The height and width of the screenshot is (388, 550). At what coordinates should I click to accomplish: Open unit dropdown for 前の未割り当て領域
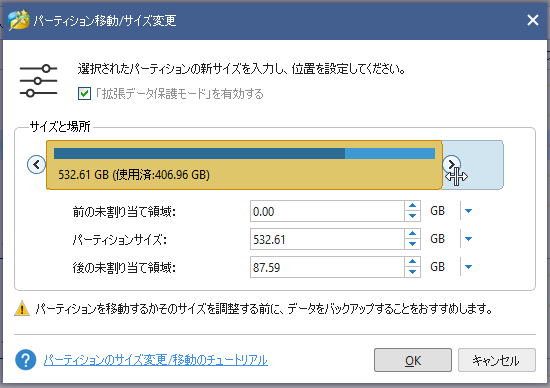tap(468, 211)
